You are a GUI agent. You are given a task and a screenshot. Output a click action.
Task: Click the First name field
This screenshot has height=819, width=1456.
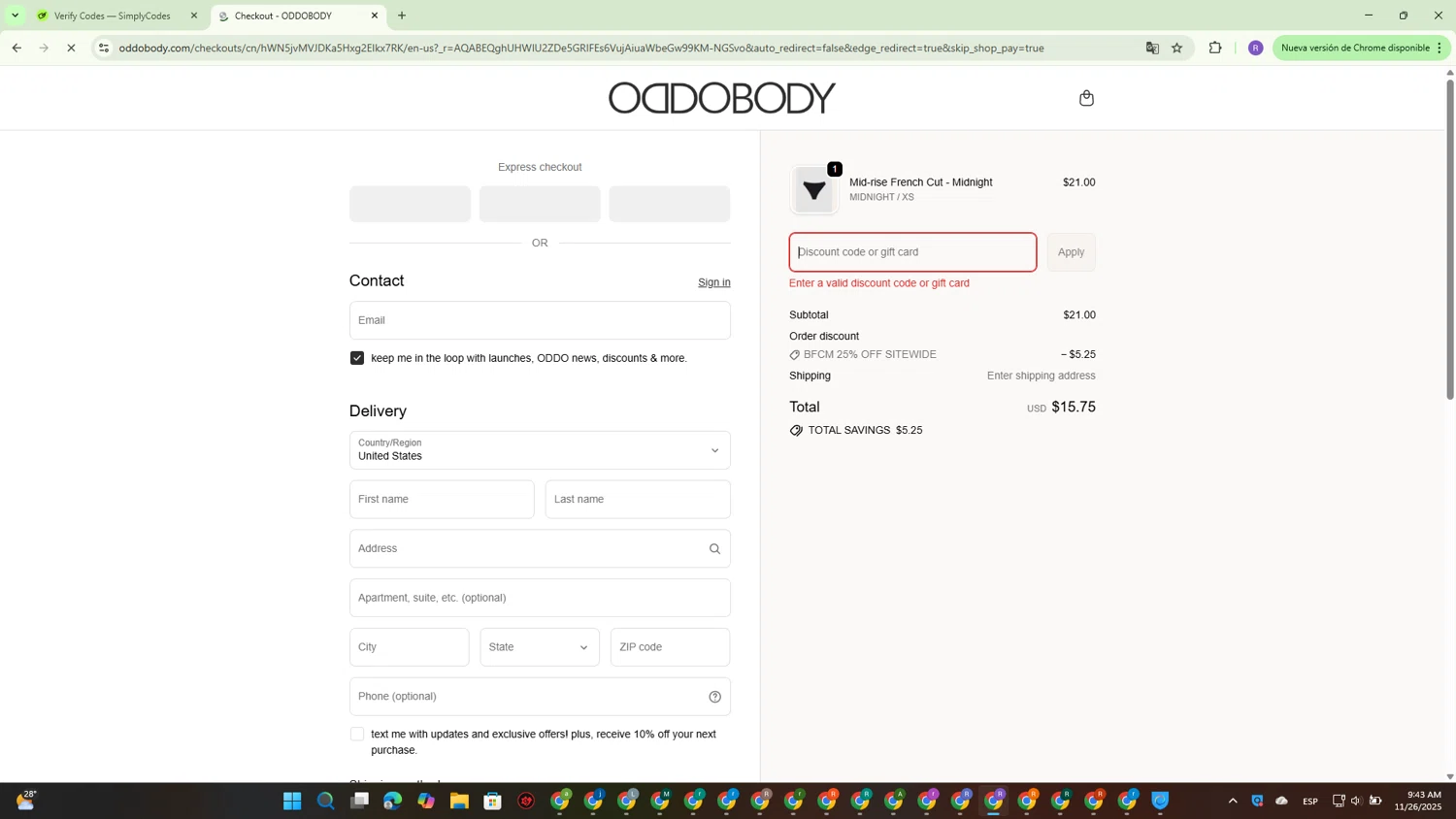(x=442, y=500)
